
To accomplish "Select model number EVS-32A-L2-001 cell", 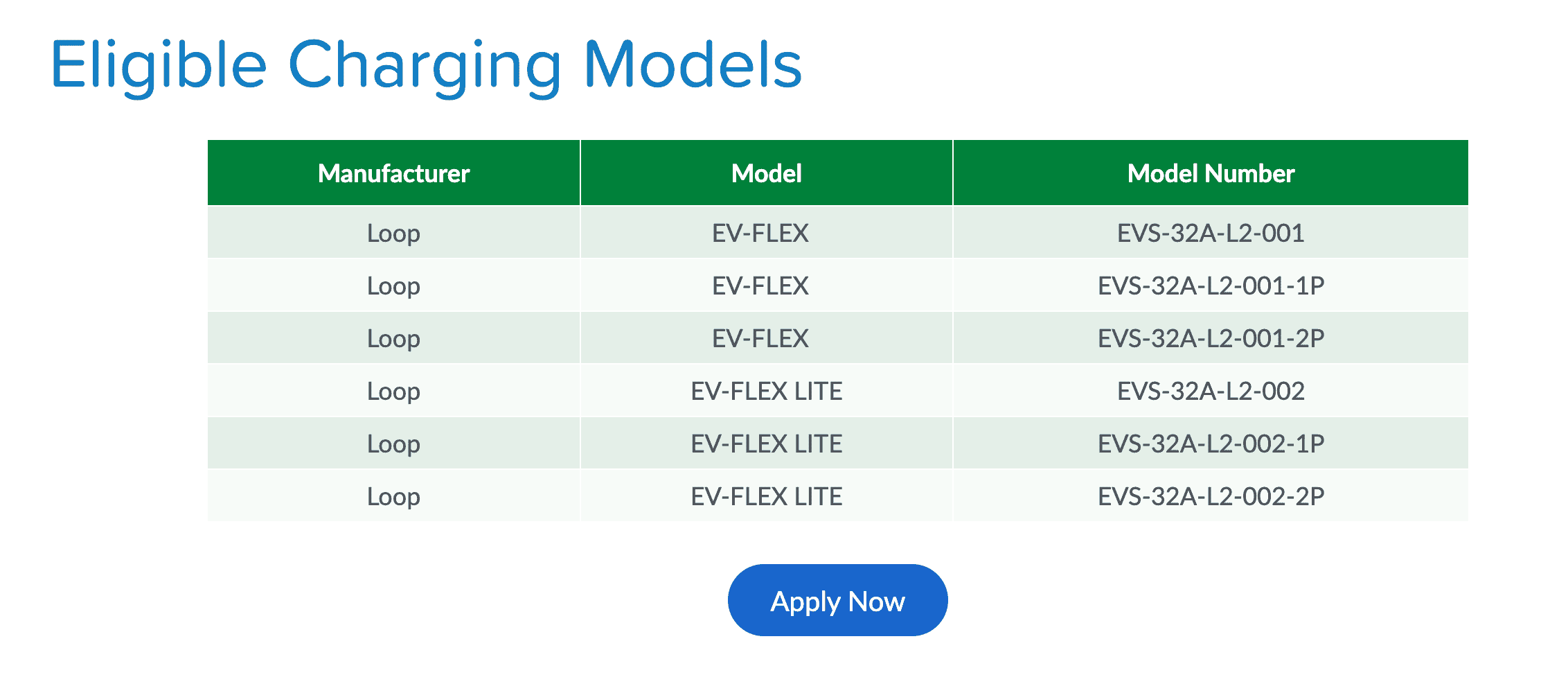I will [x=1210, y=233].
